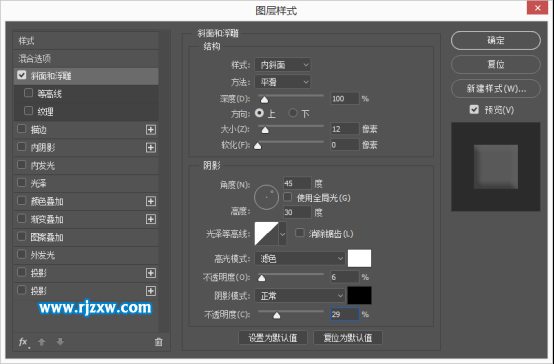Click the 光泽等高线 contour thumbnail
The width and height of the screenshot is (554, 364).
coord(266,234)
